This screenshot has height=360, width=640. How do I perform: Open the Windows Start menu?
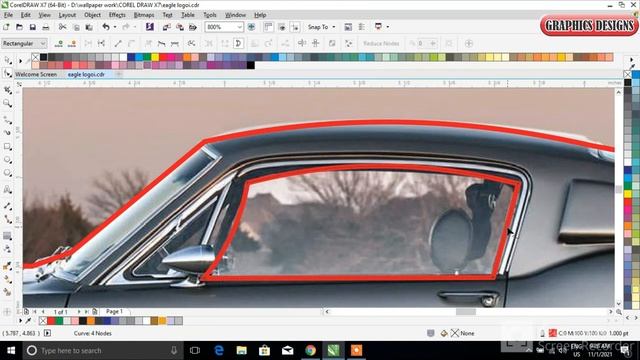tap(11, 351)
